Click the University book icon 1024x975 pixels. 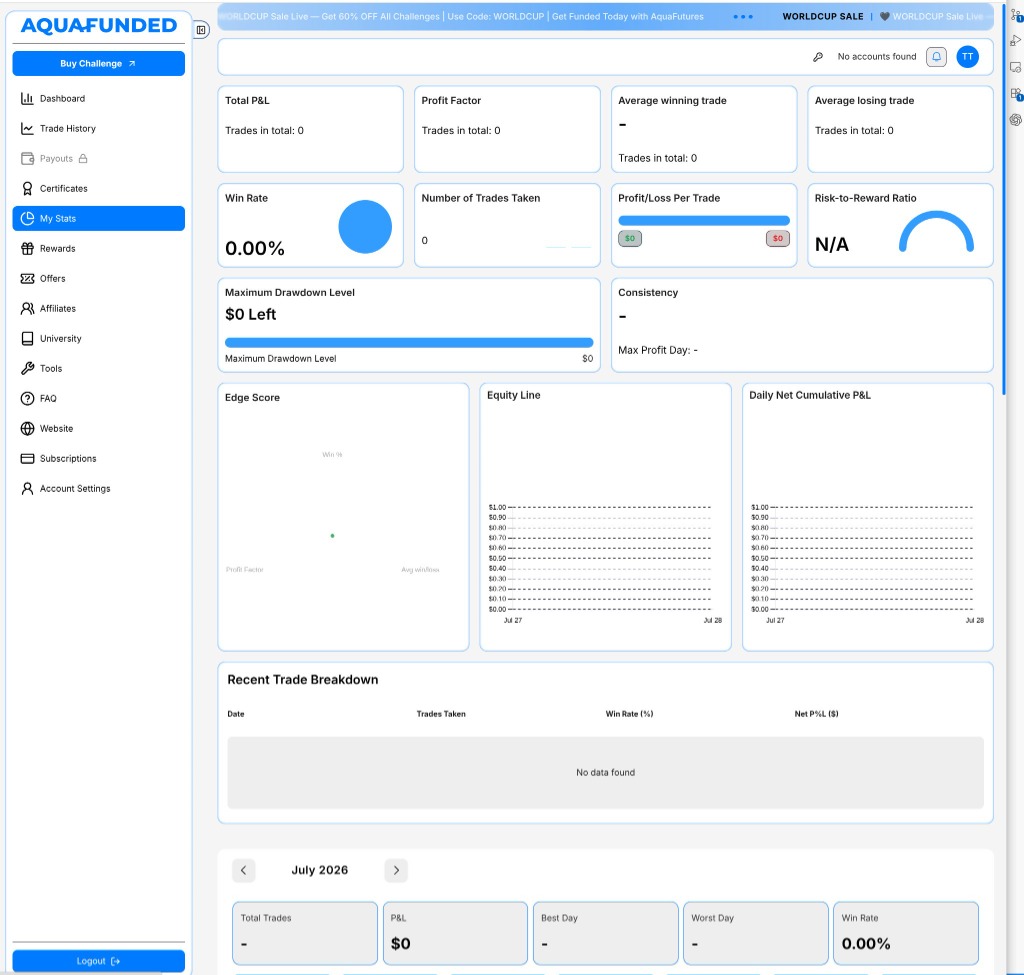[27, 338]
